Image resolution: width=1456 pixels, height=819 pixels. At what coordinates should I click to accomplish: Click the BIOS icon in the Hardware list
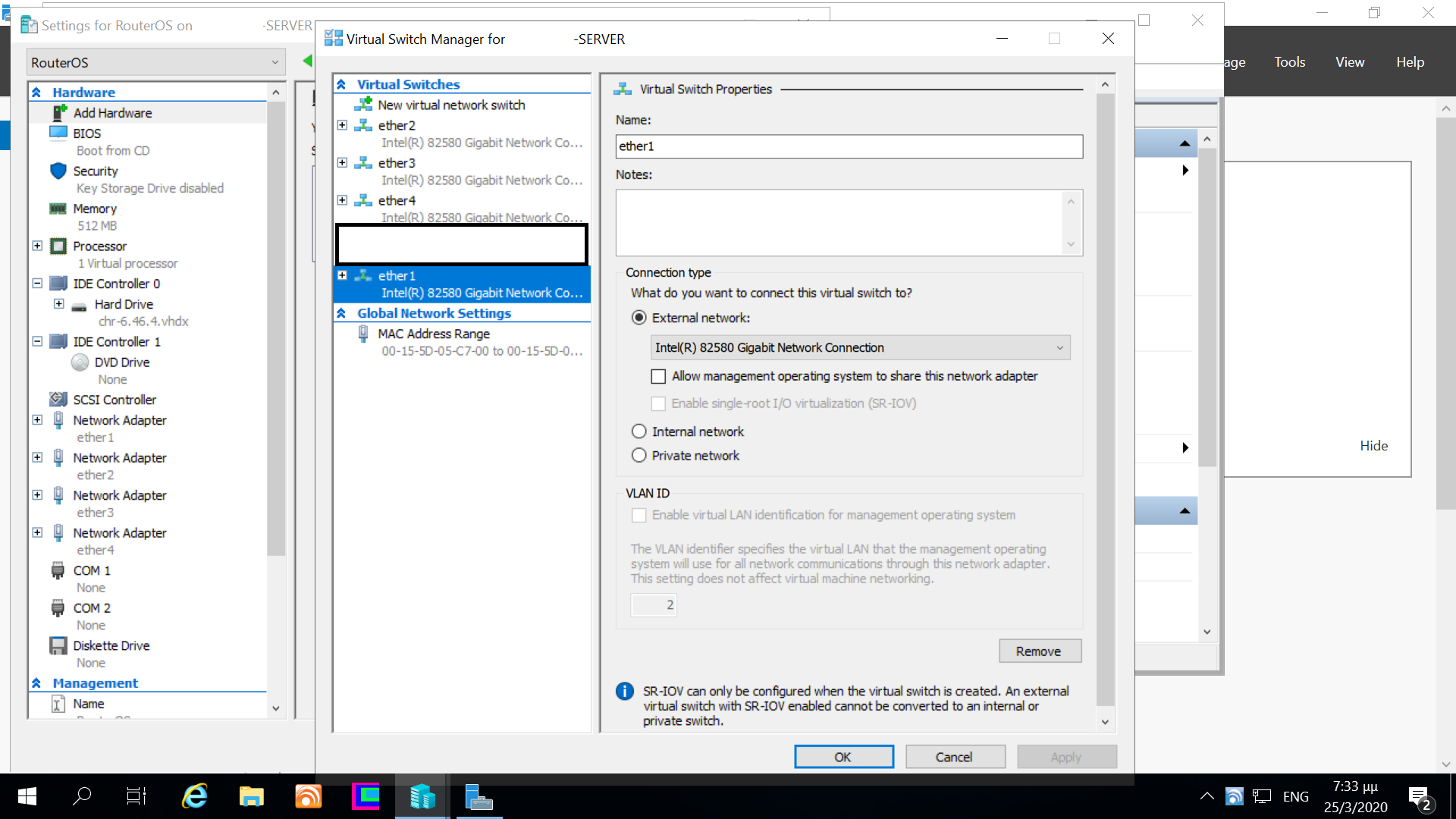coord(58,133)
